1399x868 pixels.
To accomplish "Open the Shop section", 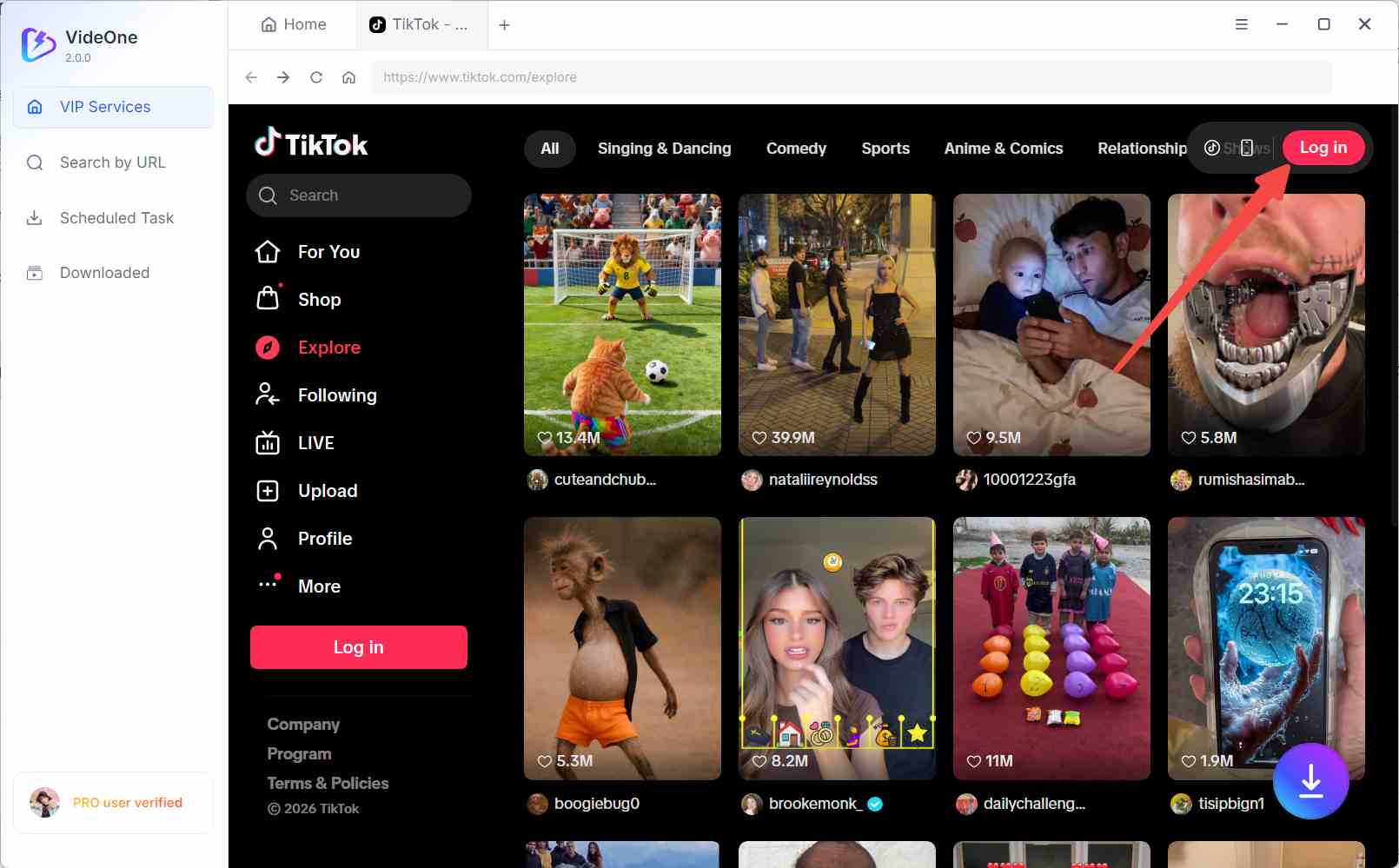I will point(320,299).
